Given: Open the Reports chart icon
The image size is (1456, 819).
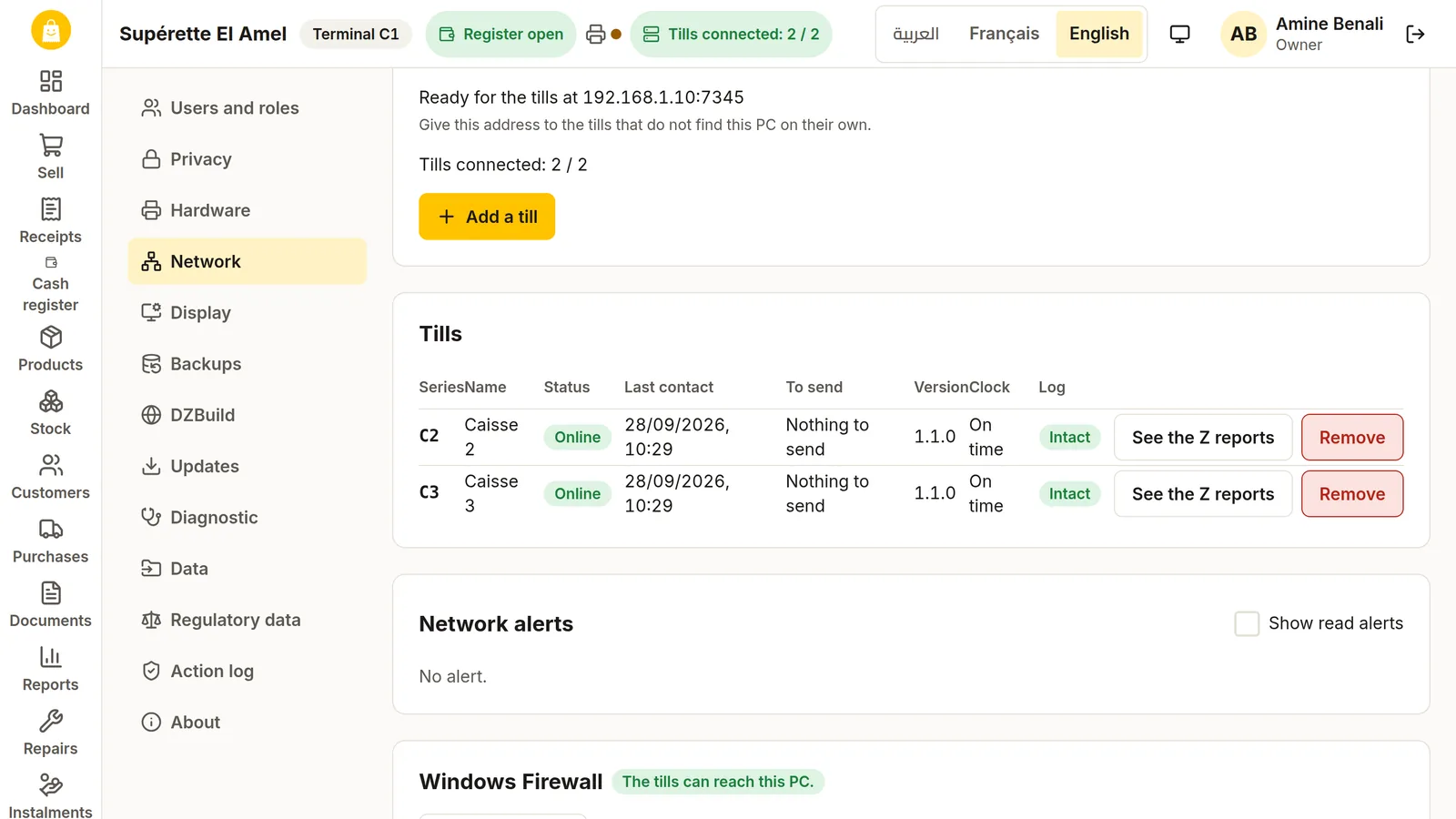Looking at the screenshot, I should [x=51, y=657].
